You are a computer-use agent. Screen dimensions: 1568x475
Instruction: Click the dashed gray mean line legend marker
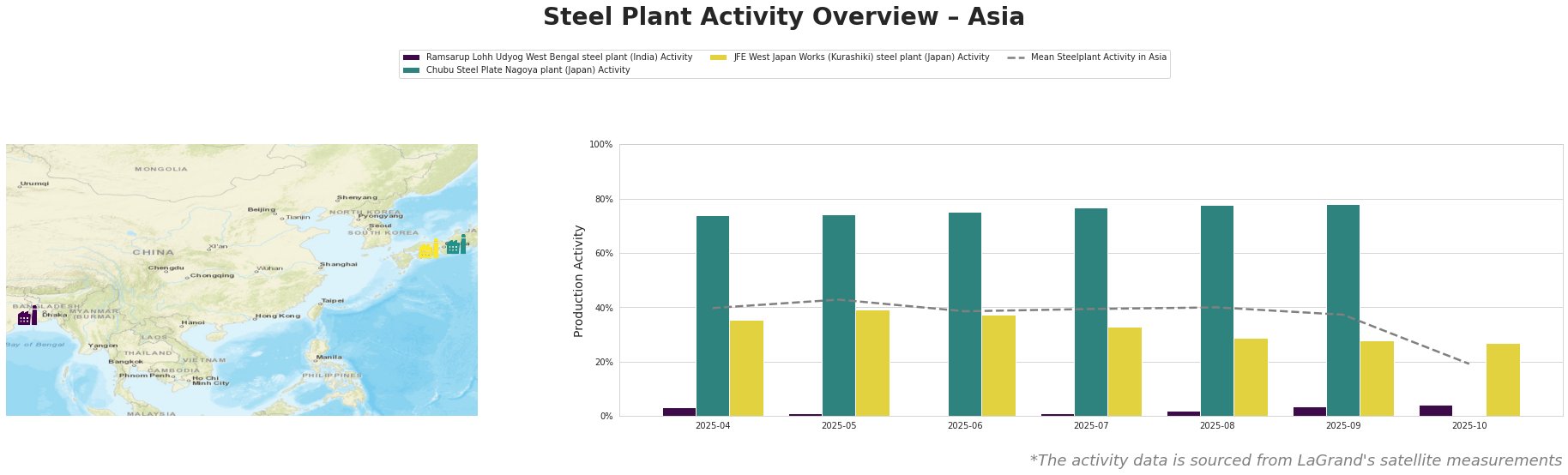(x=1016, y=57)
